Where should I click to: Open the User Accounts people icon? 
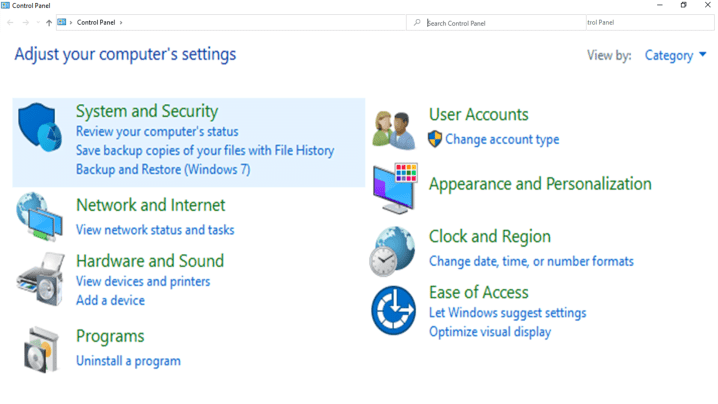[394, 130]
